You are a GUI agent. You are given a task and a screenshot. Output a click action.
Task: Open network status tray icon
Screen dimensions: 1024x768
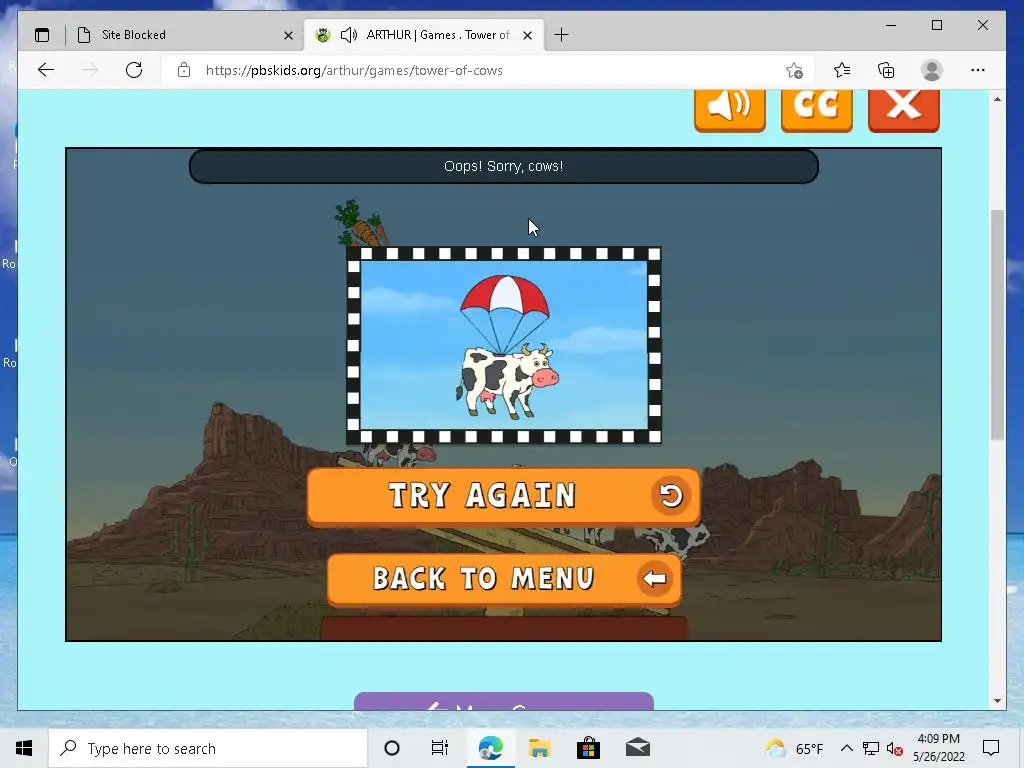tap(871, 748)
